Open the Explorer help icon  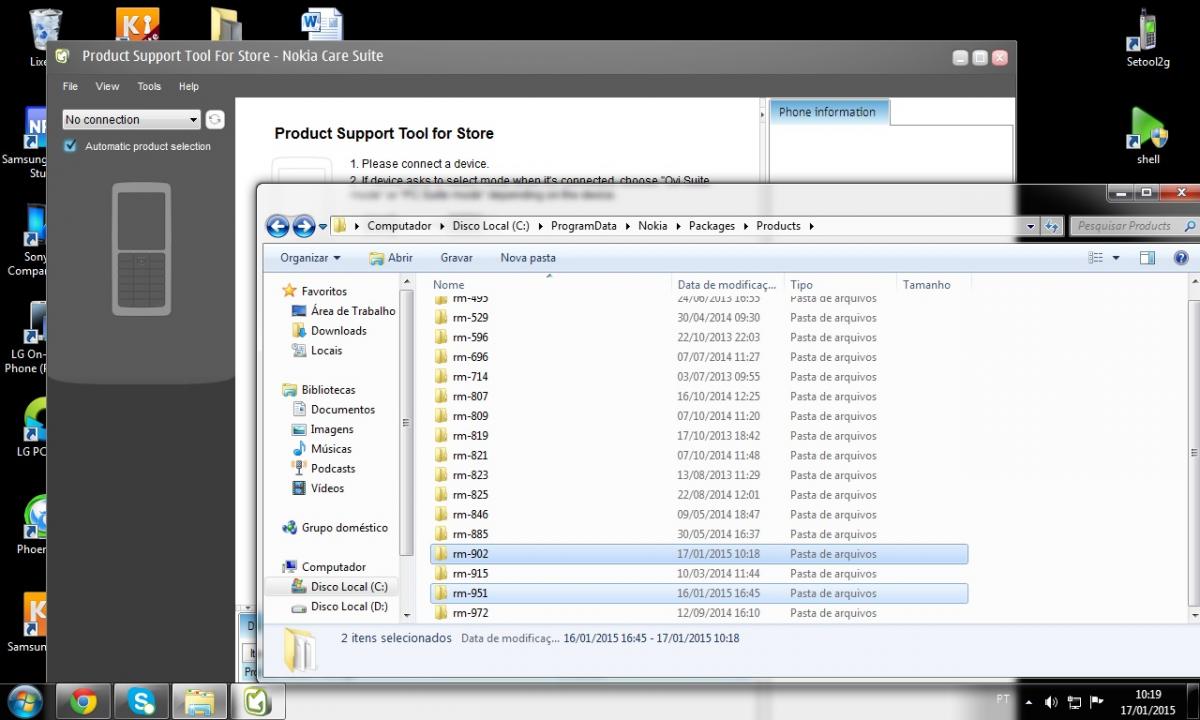(x=1182, y=258)
